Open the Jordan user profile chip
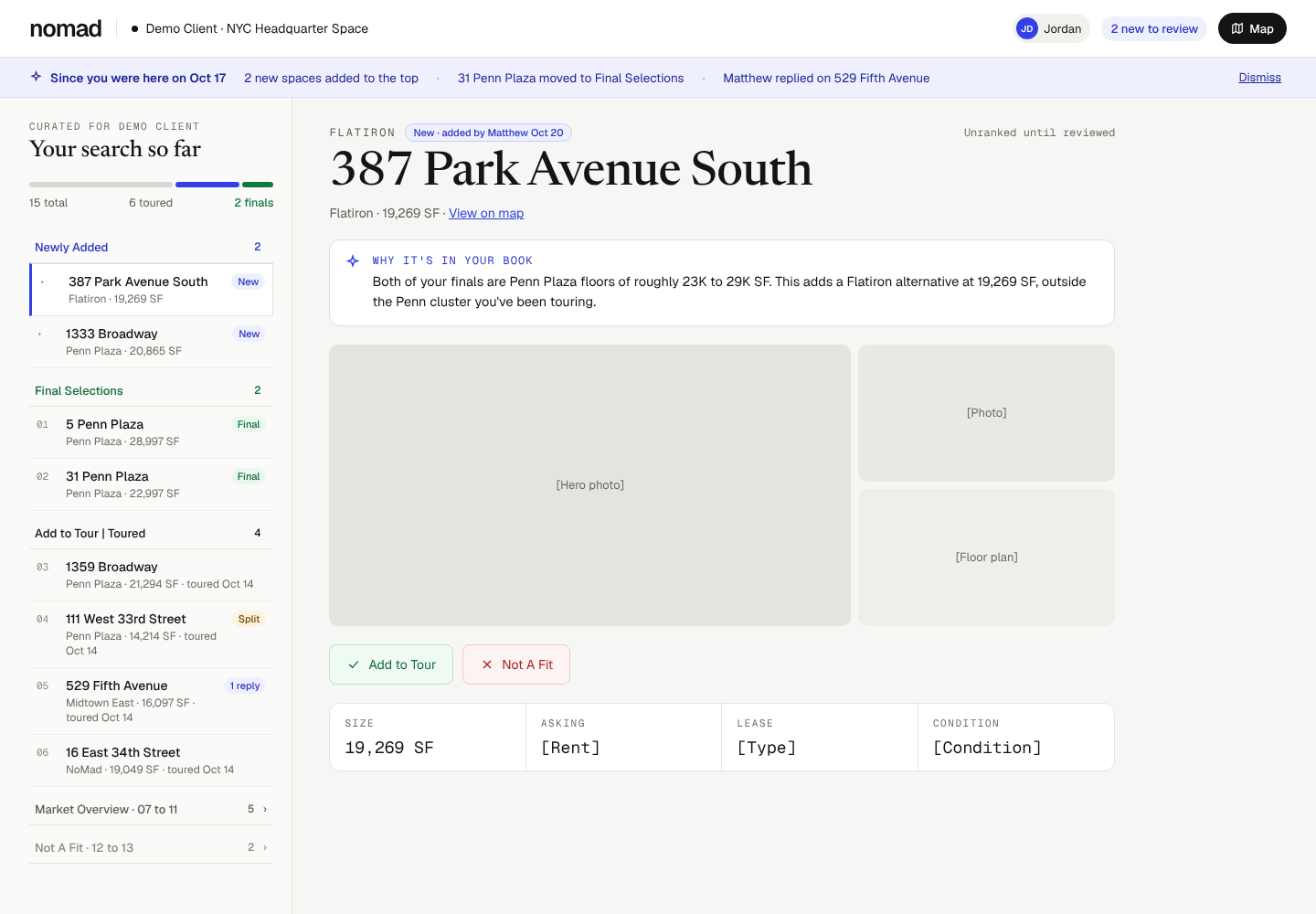The height and width of the screenshot is (914, 1316). pyautogui.click(x=1052, y=28)
